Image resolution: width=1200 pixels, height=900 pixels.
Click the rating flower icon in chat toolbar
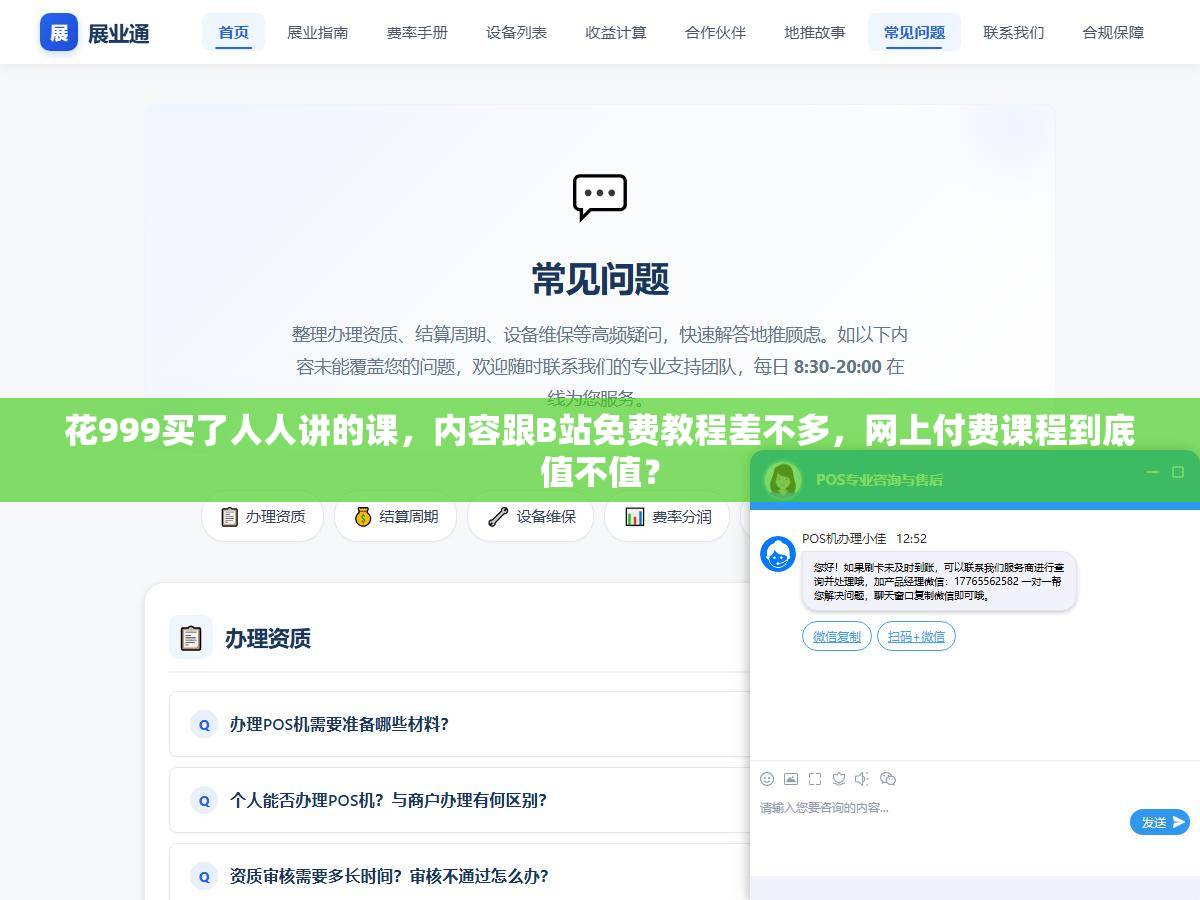click(839, 779)
